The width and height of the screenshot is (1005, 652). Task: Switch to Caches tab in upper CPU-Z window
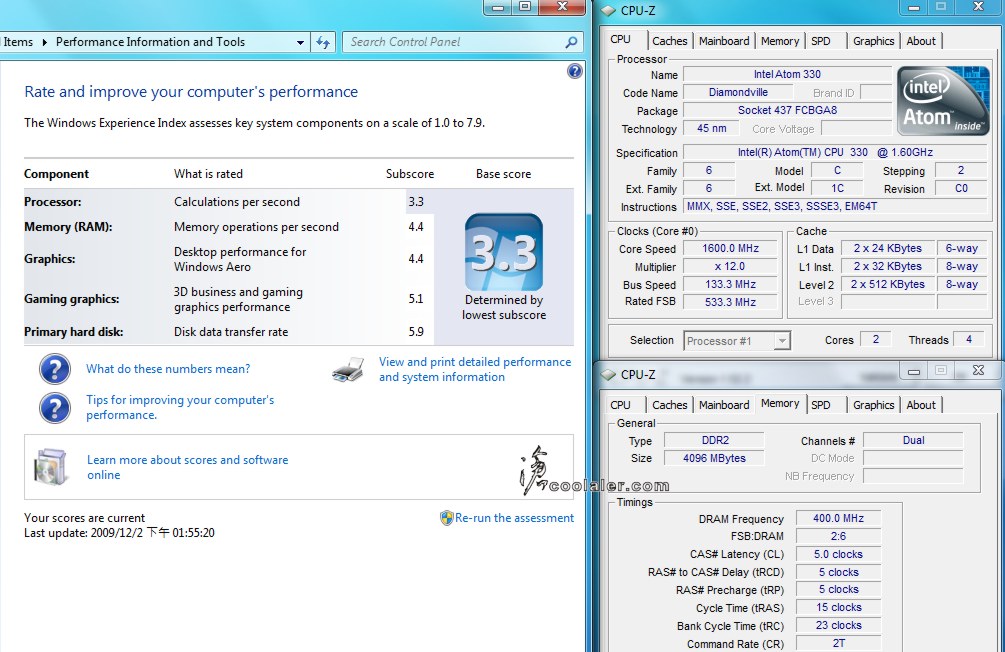point(669,41)
